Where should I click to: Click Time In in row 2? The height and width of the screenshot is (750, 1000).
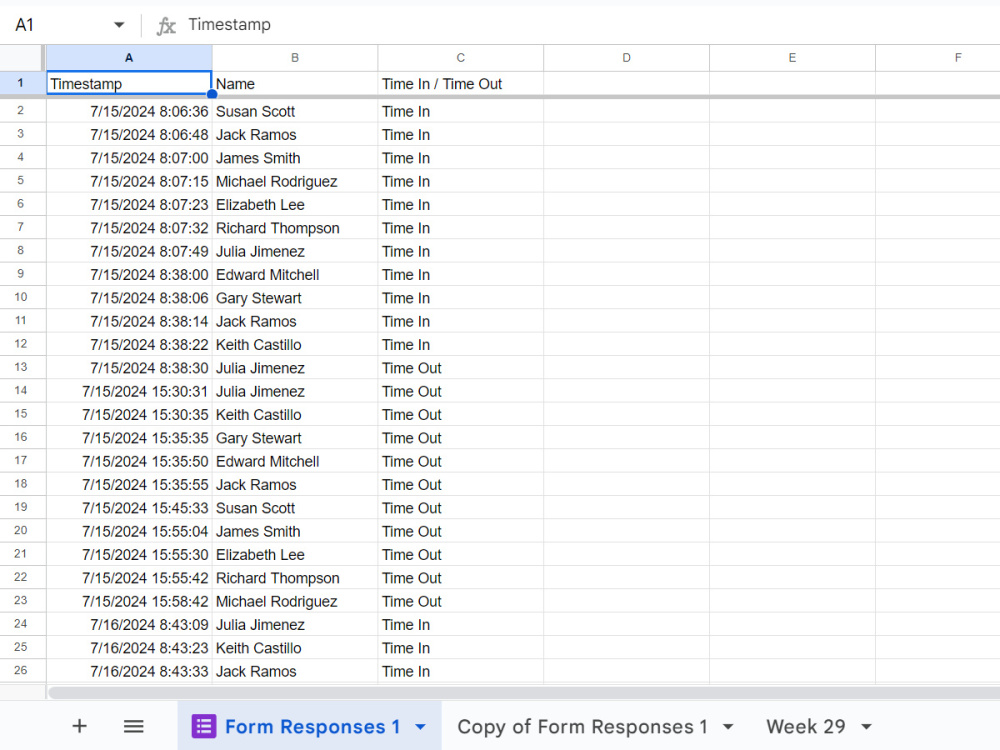coord(460,112)
